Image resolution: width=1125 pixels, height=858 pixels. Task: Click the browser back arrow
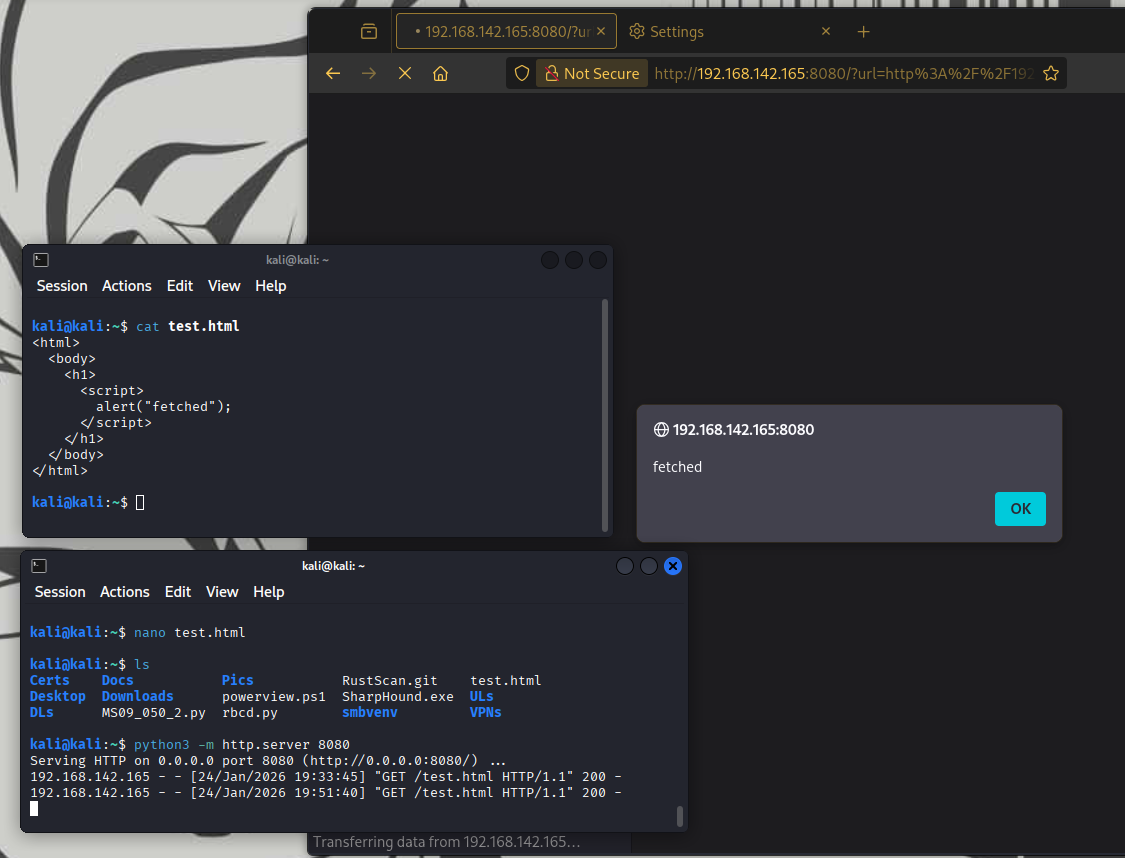click(333, 74)
